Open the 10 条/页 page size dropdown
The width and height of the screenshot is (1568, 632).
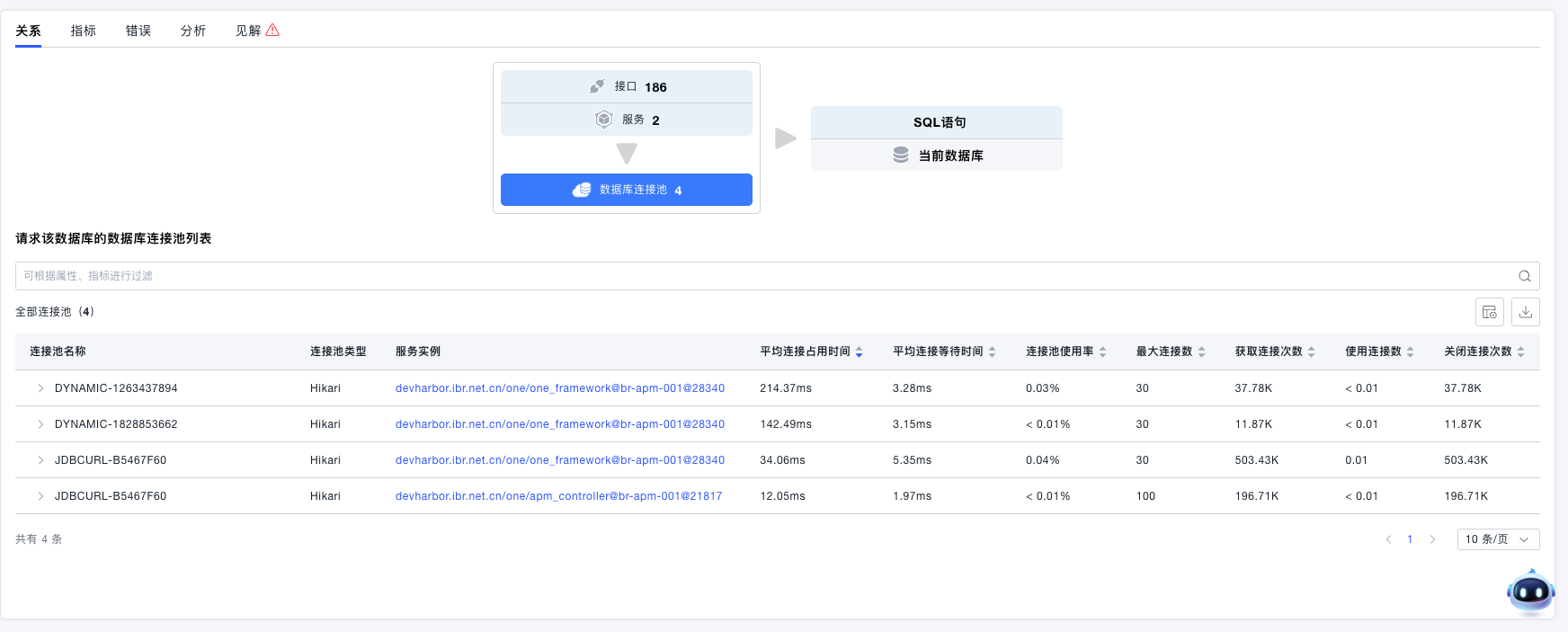coord(1497,539)
